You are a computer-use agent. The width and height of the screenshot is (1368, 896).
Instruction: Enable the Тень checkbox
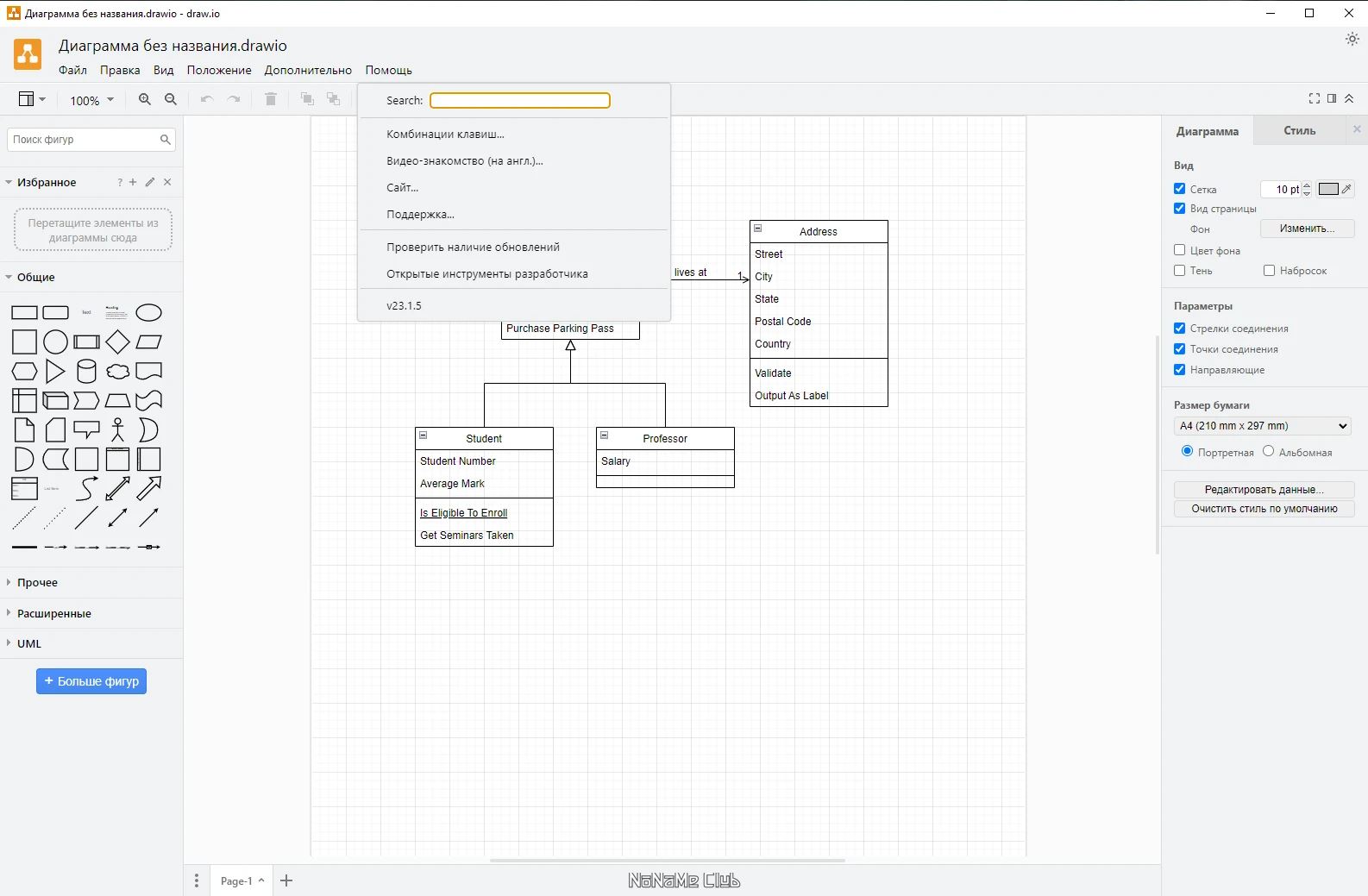pos(1179,270)
